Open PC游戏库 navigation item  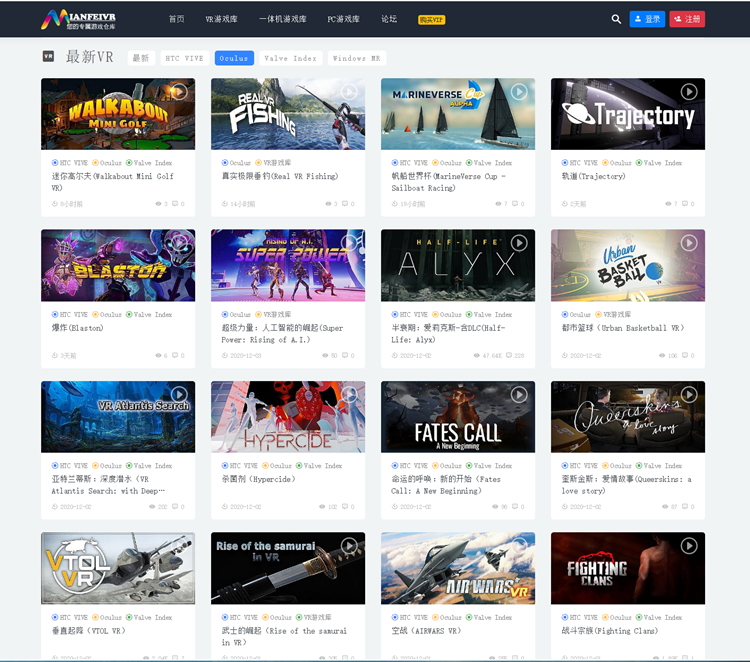click(x=343, y=19)
